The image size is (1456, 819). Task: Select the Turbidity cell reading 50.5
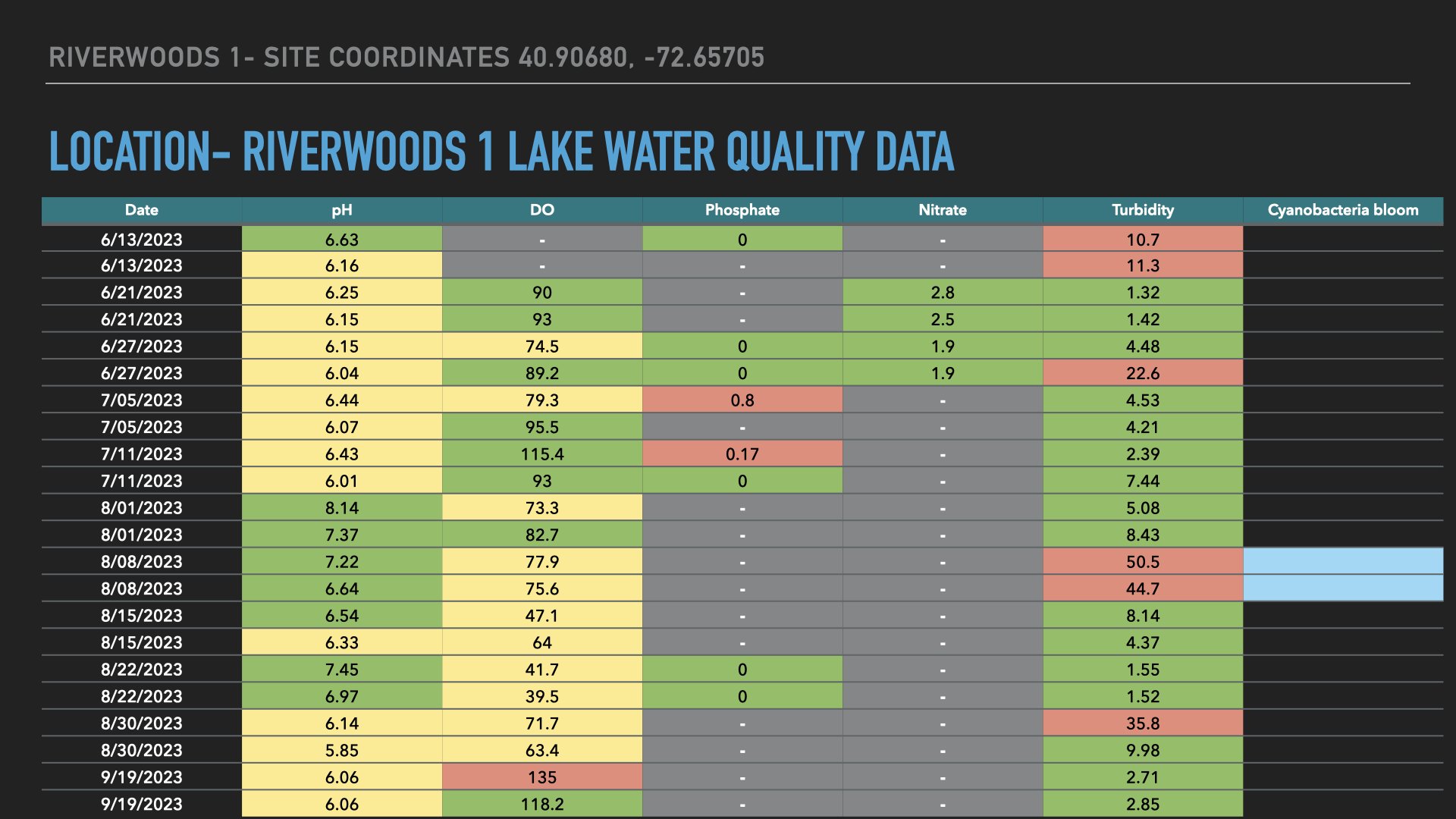pyautogui.click(x=1143, y=561)
